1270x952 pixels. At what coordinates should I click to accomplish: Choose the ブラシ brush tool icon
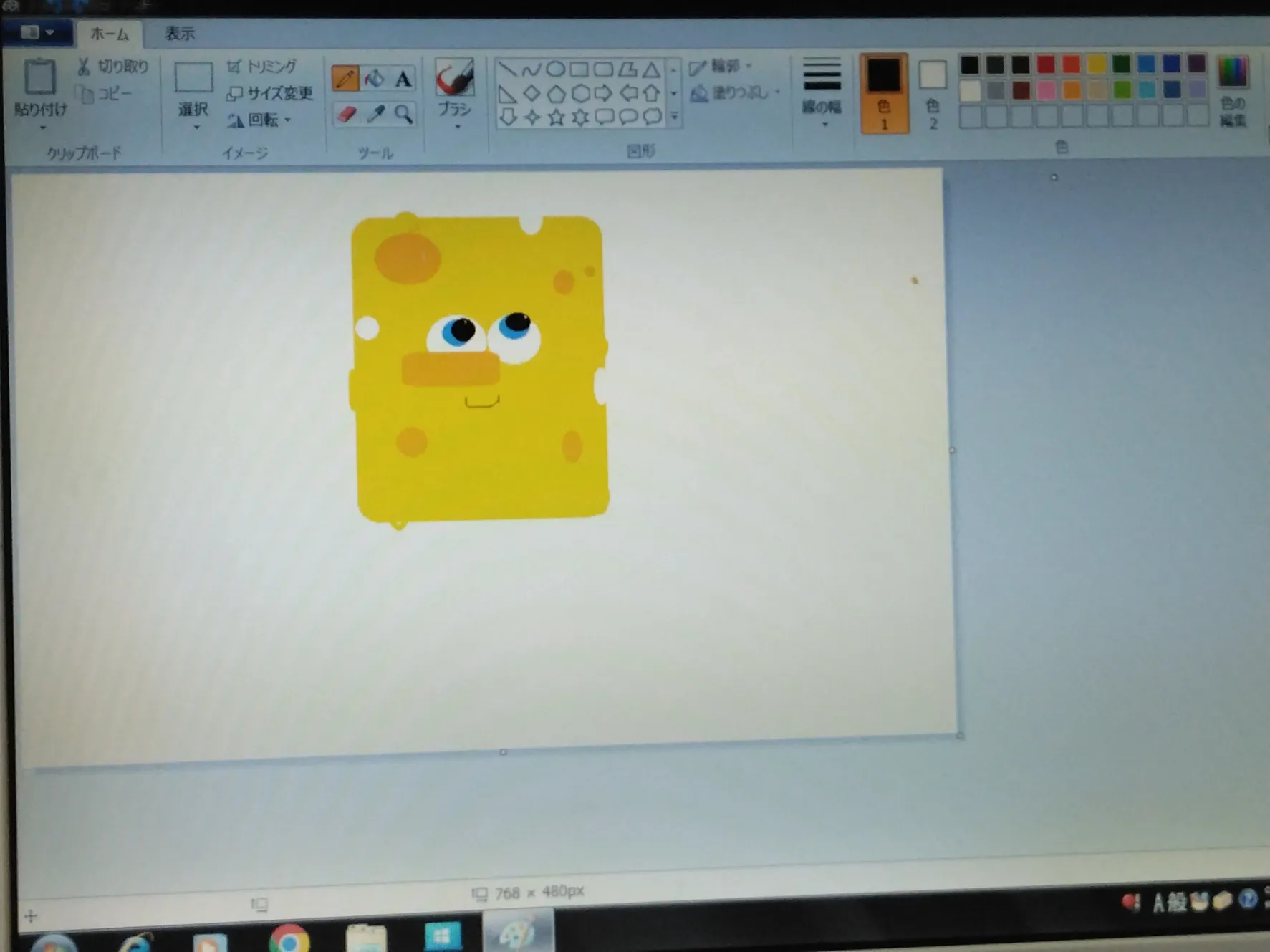click(x=454, y=77)
